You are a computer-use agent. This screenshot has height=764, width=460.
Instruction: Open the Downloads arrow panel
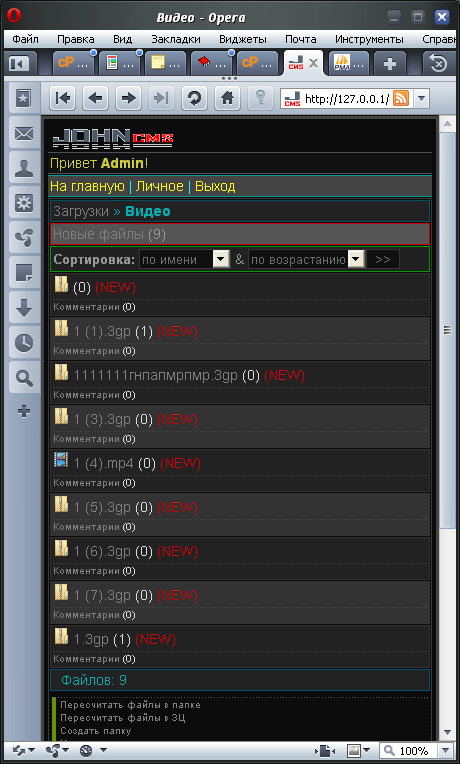24,308
